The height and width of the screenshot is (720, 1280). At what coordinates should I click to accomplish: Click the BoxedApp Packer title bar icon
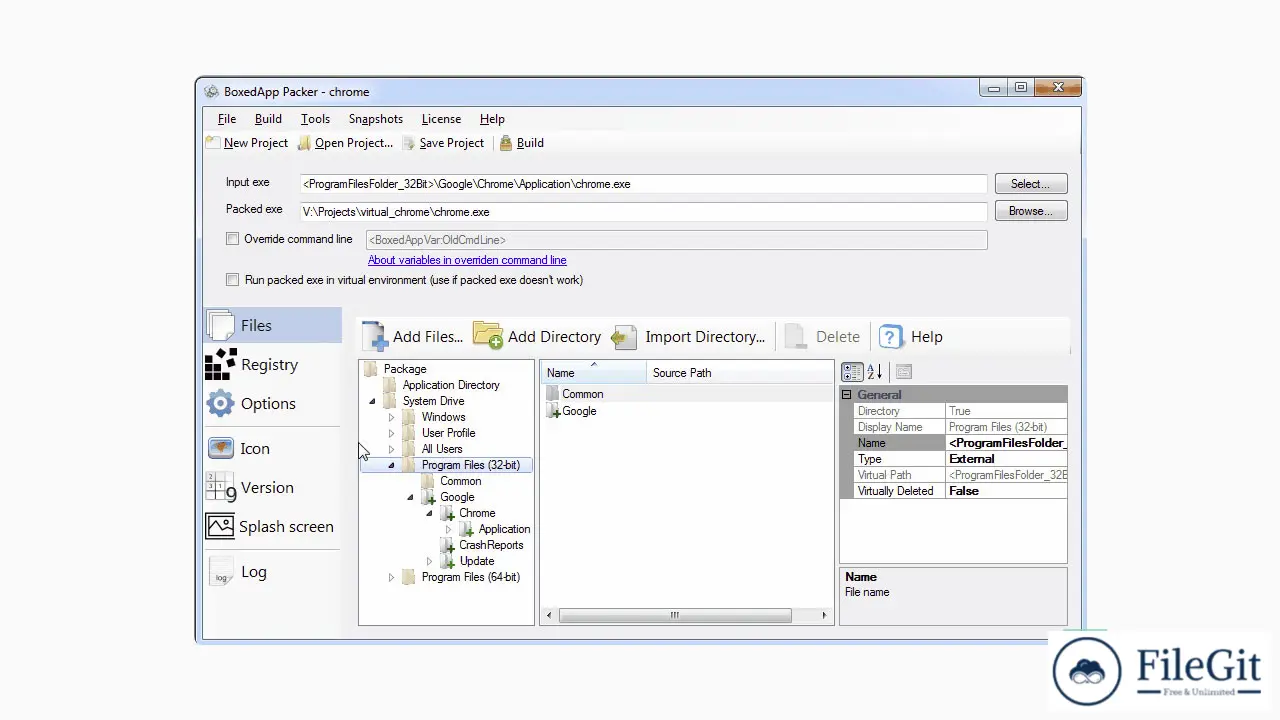tap(211, 91)
